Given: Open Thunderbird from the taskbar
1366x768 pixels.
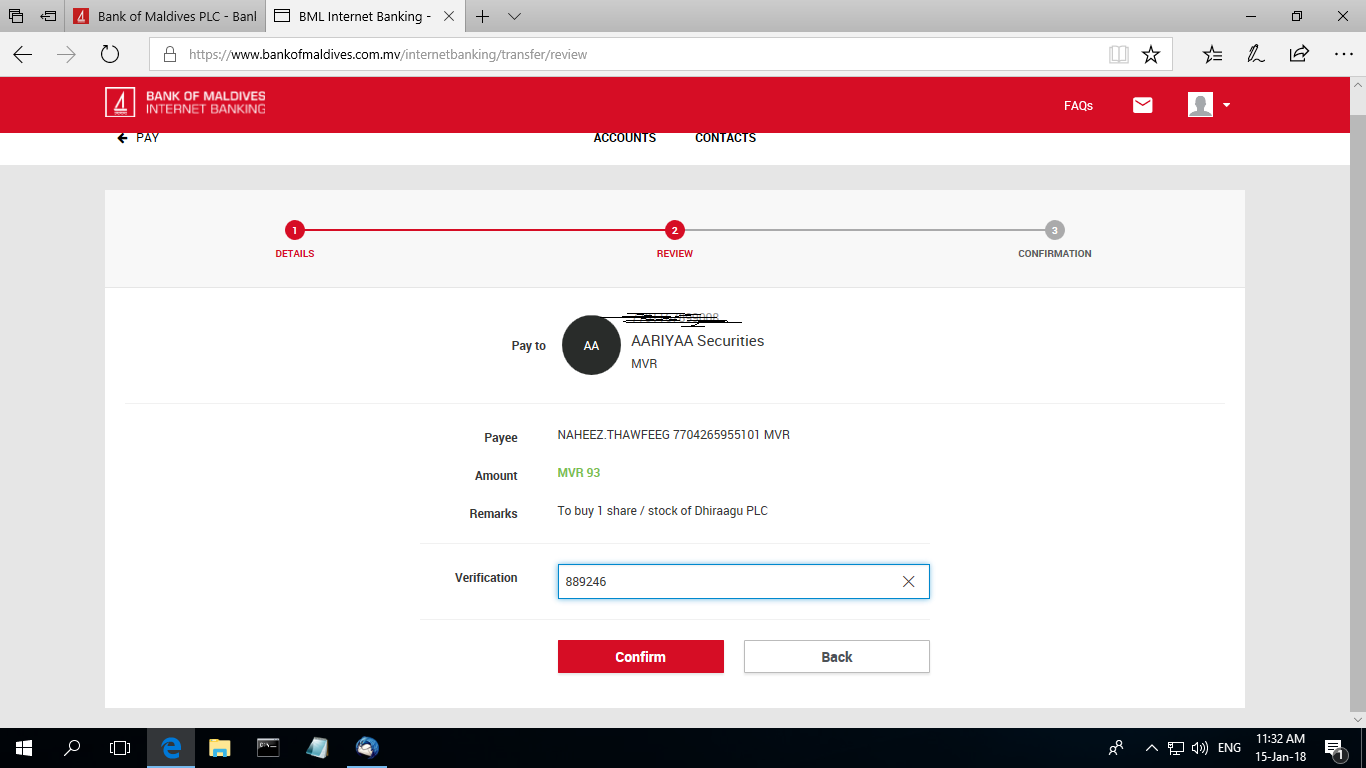Looking at the screenshot, I should pyautogui.click(x=367, y=747).
